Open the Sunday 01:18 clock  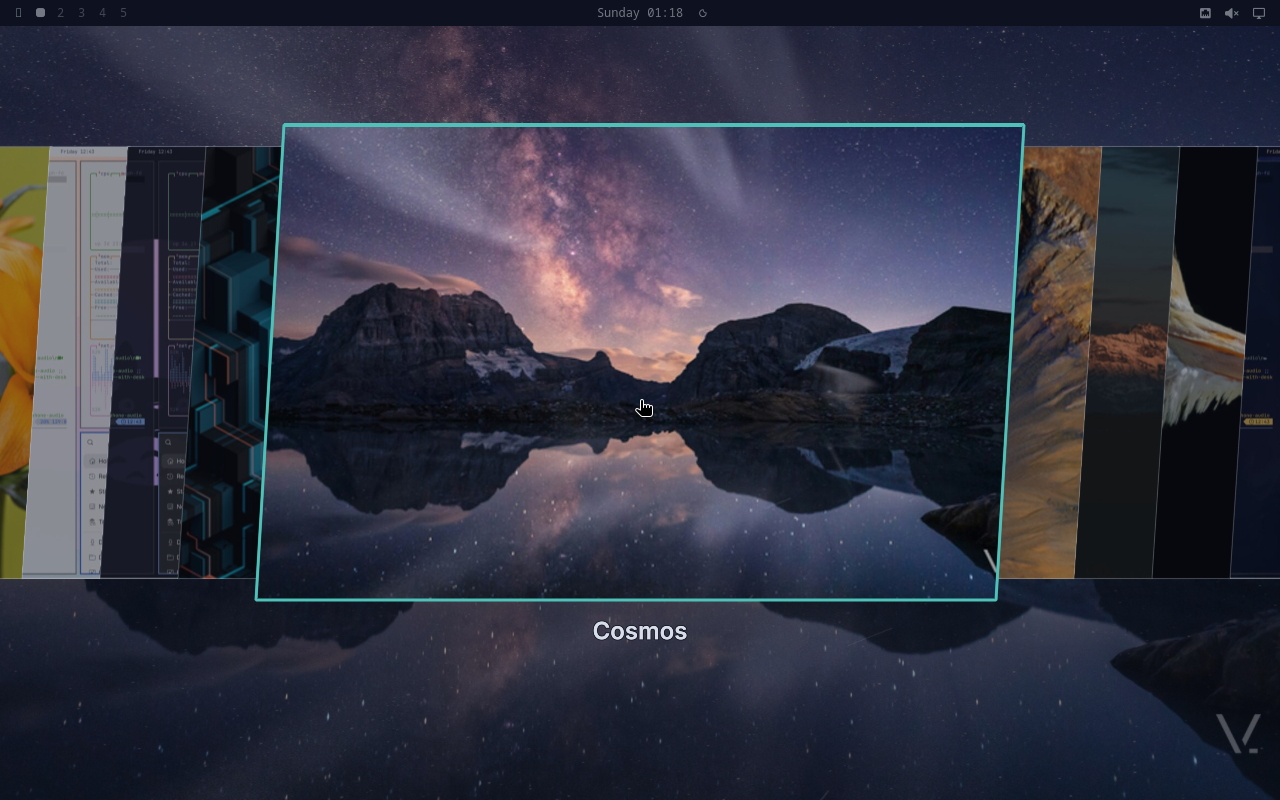coord(640,13)
